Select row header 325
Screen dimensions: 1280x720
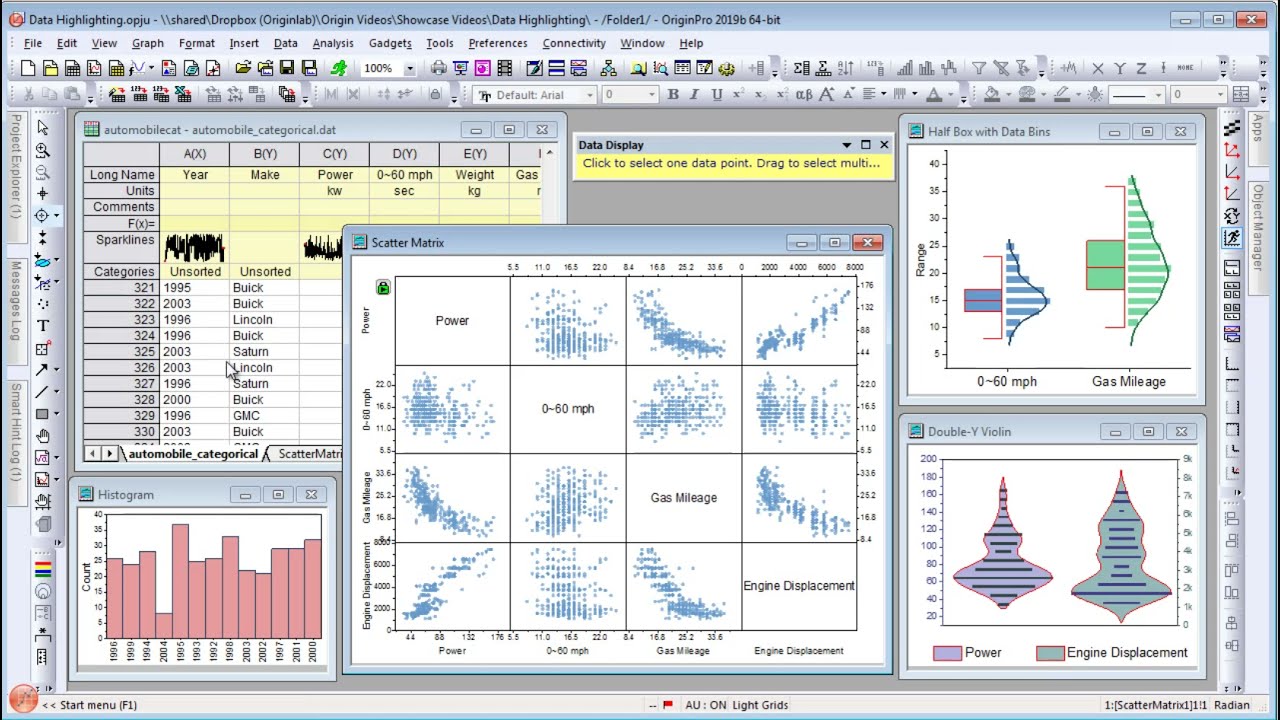[x=121, y=352]
